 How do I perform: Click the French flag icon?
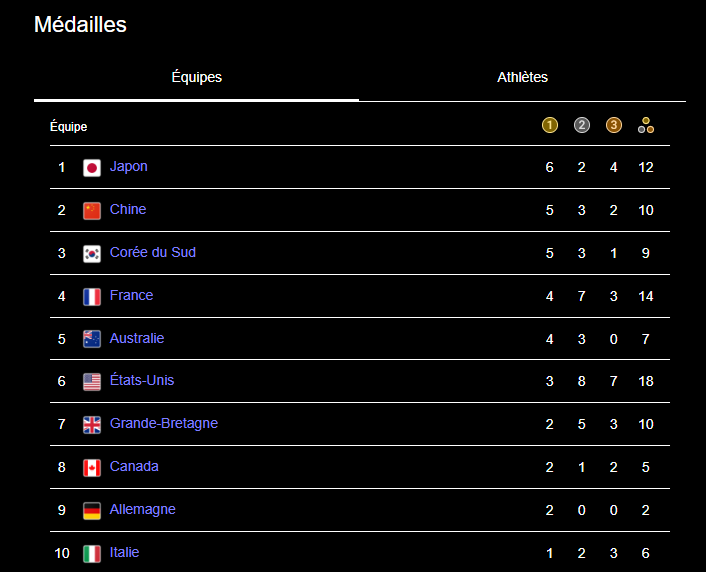(92, 297)
